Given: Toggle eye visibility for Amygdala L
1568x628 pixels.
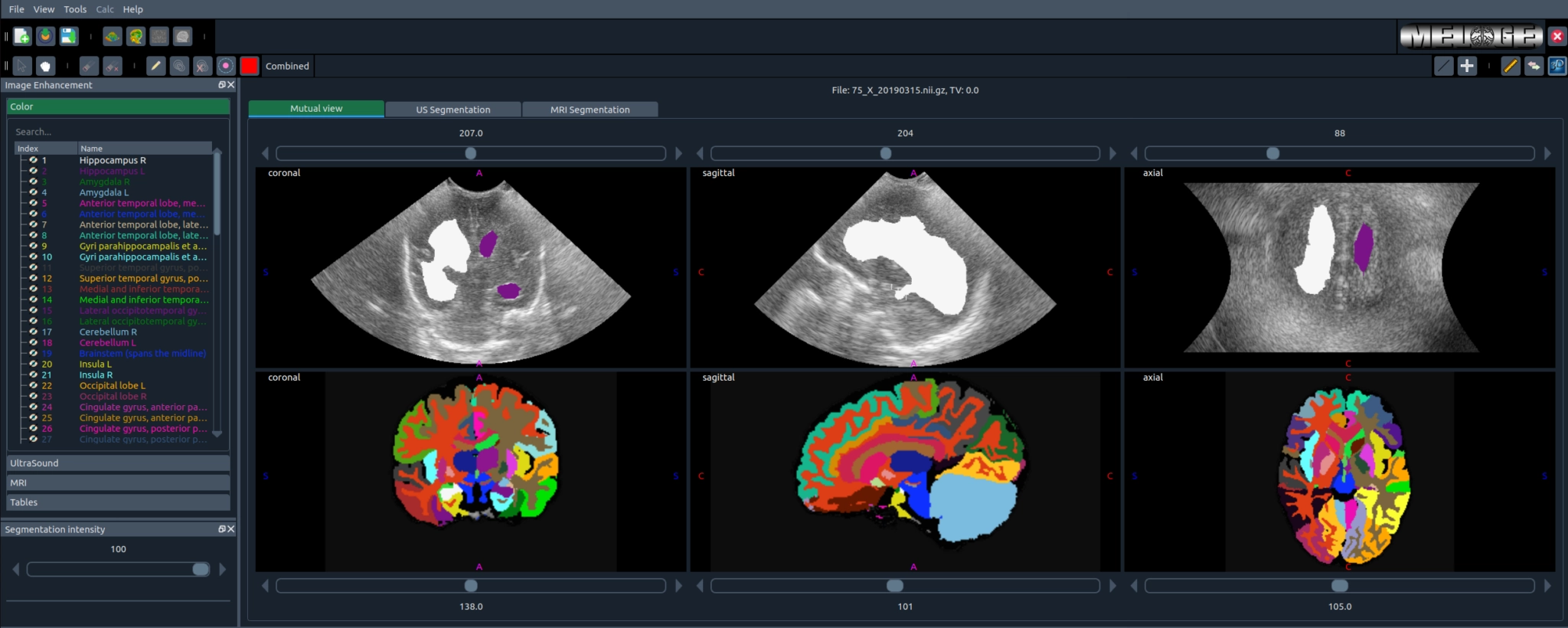Looking at the screenshot, I should [x=34, y=192].
